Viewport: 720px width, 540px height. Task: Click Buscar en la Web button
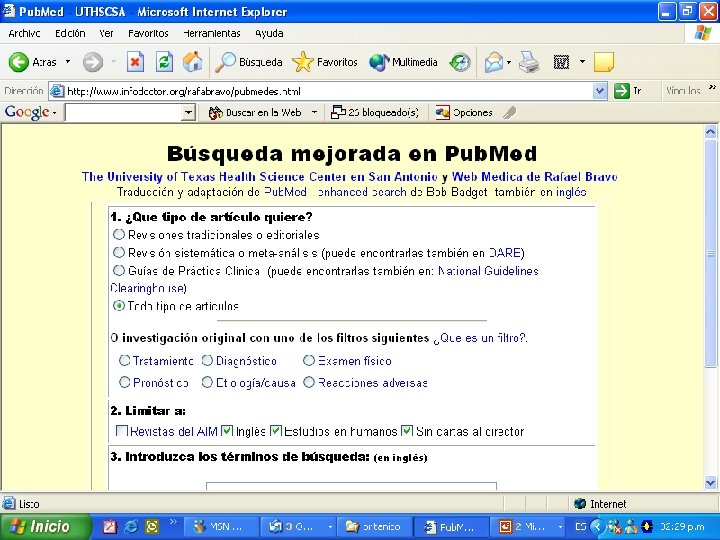[256, 112]
